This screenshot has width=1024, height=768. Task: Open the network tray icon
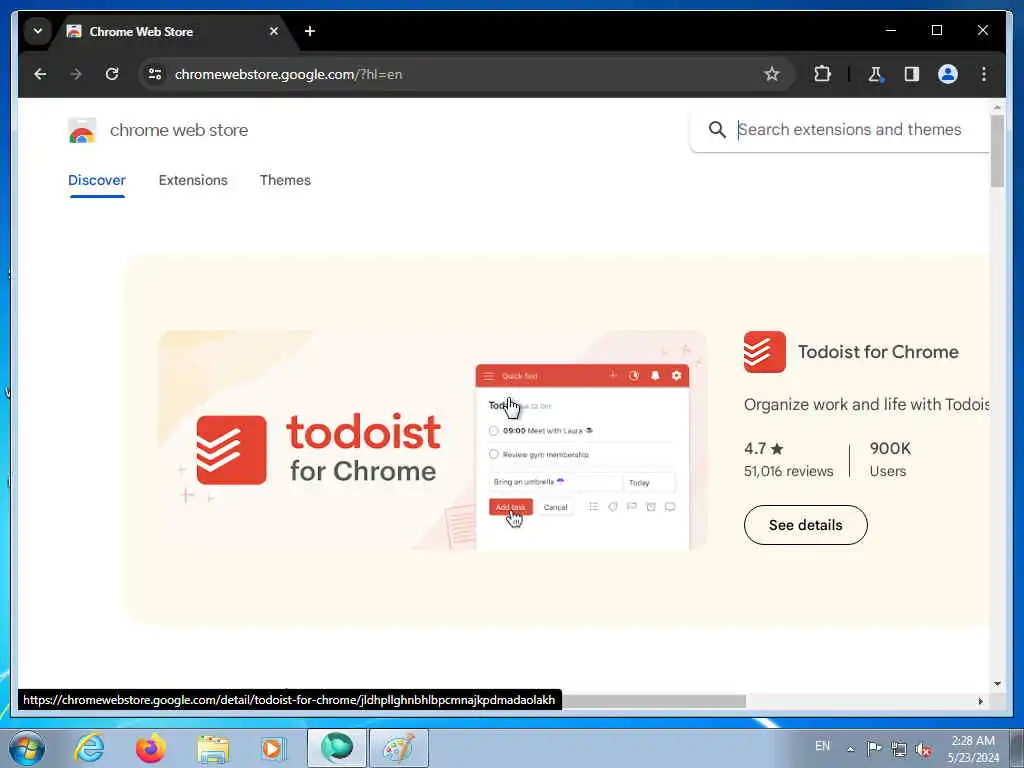pos(899,749)
